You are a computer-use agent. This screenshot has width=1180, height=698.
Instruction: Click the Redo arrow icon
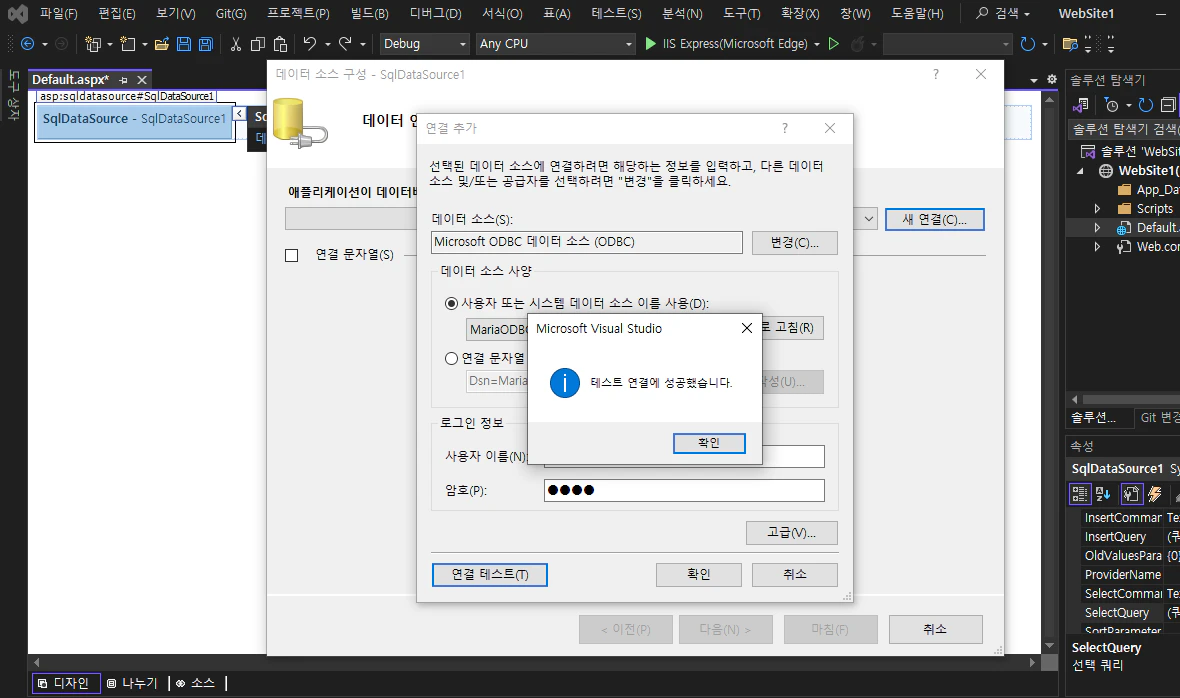(x=345, y=44)
